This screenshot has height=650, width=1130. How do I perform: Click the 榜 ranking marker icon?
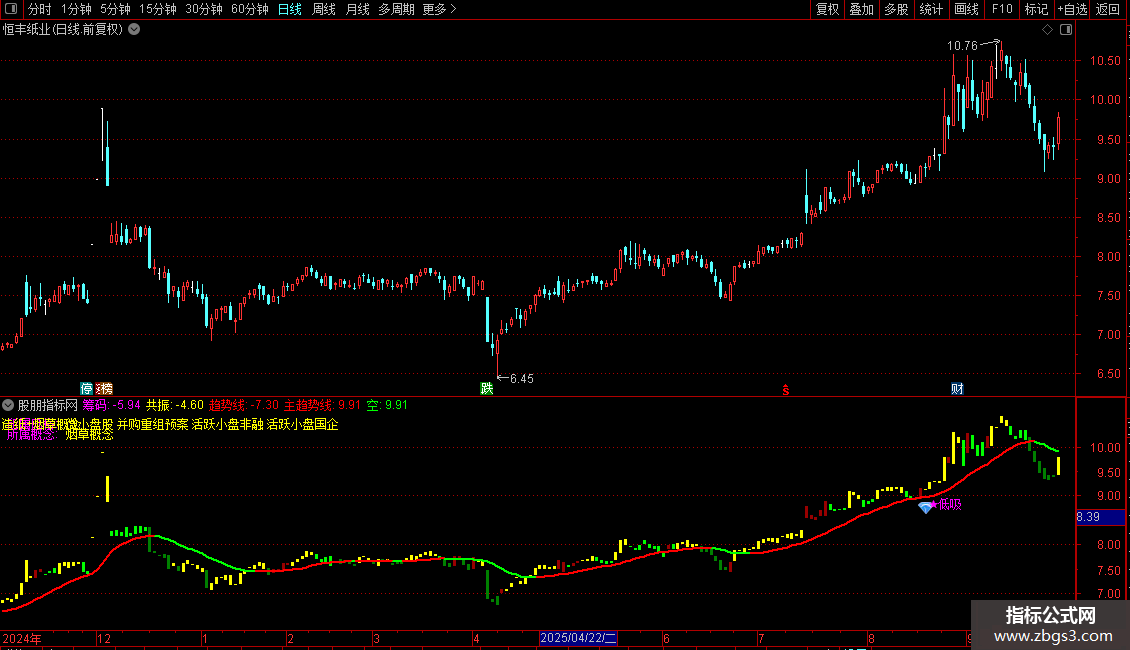(106, 388)
